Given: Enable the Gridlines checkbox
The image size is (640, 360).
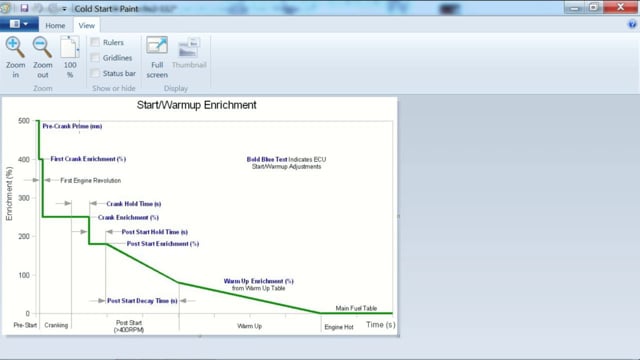Looking at the screenshot, I should 95,58.
